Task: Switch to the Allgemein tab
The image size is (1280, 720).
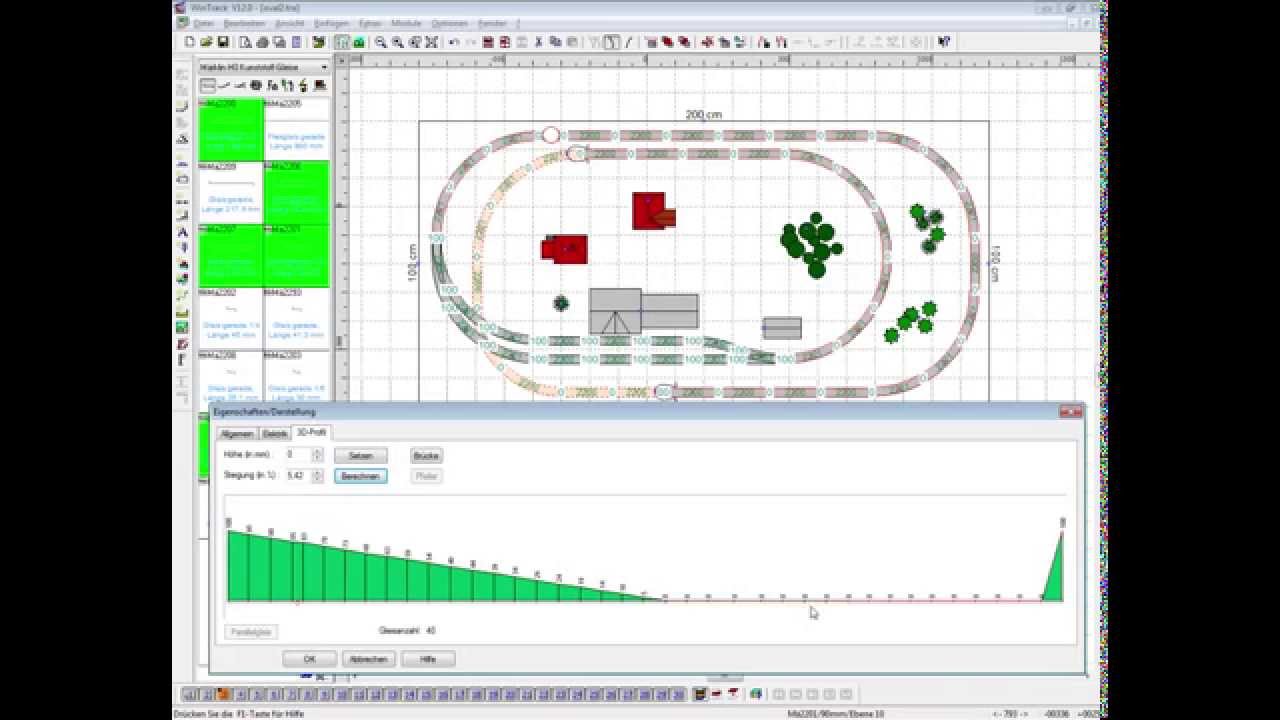Action: (237, 434)
